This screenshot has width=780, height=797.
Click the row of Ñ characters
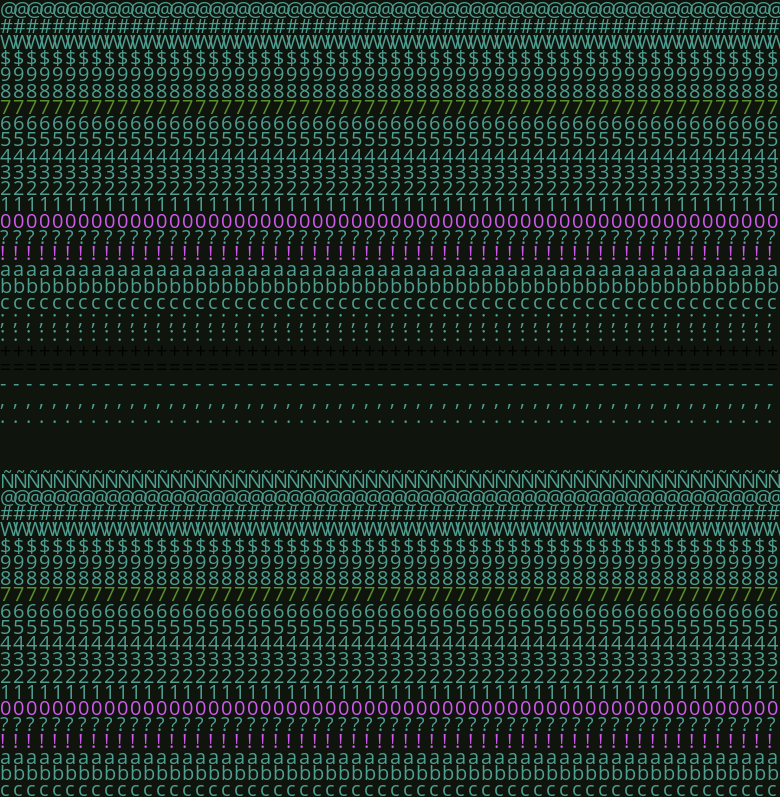[x=390, y=480]
